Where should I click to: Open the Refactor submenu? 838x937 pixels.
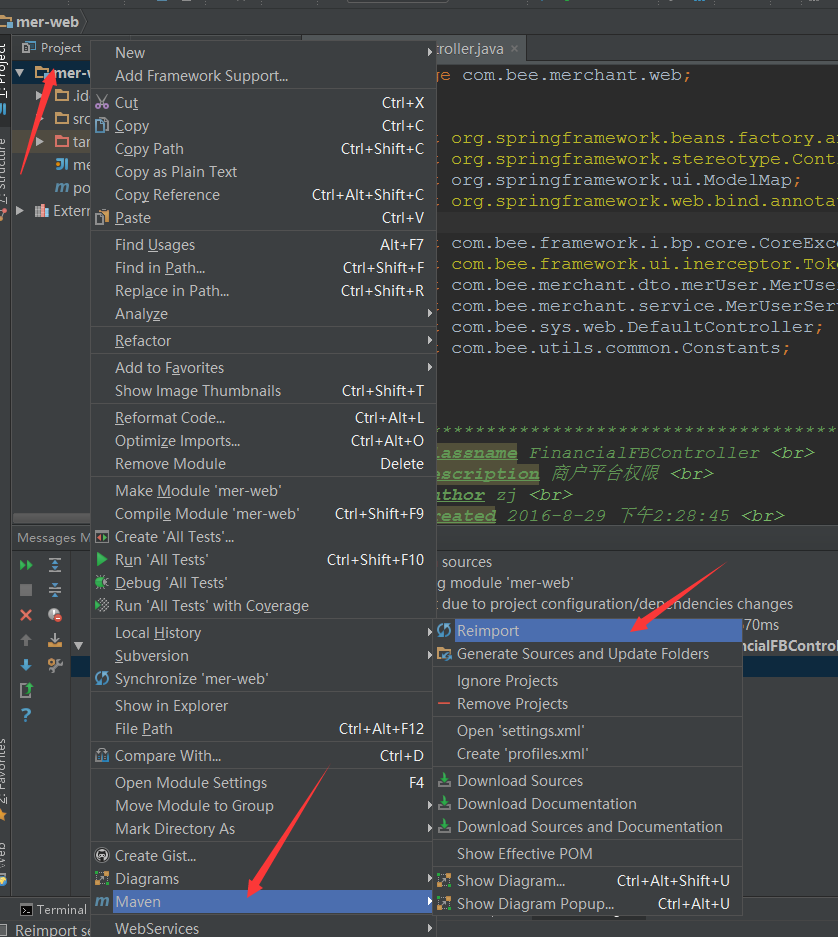[263, 341]
